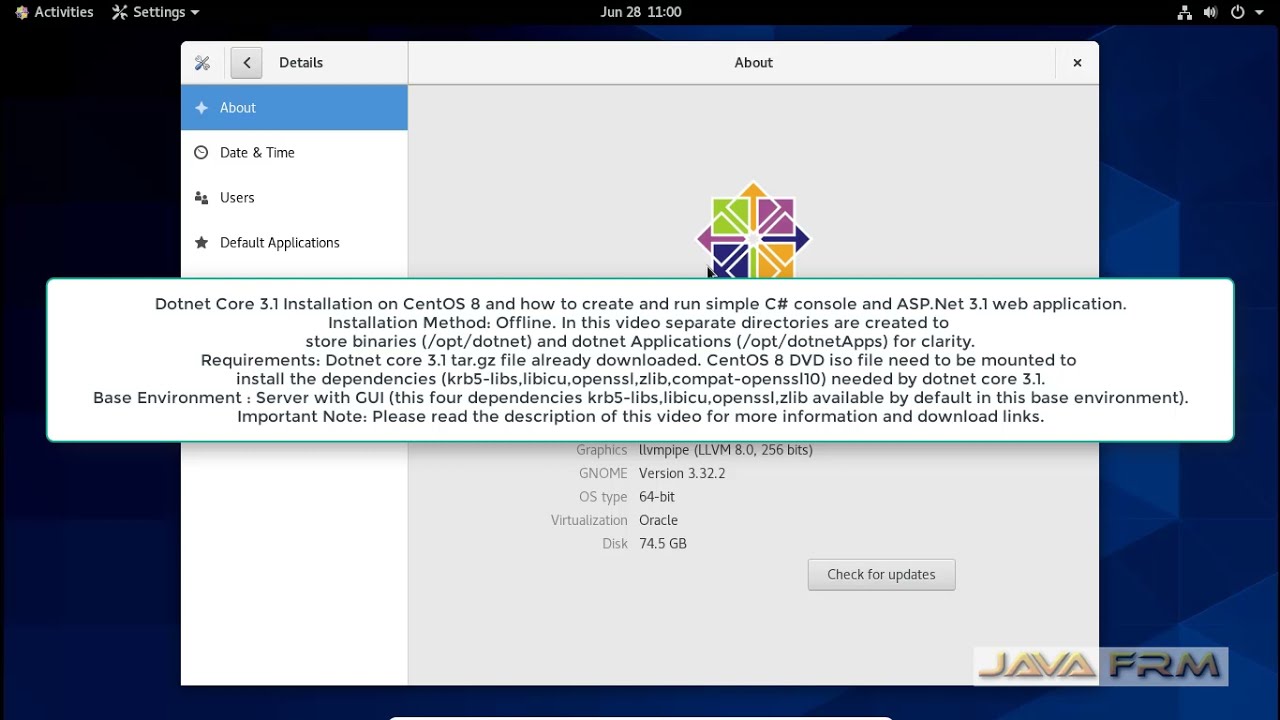Click Check for updates button

[881, 574]
